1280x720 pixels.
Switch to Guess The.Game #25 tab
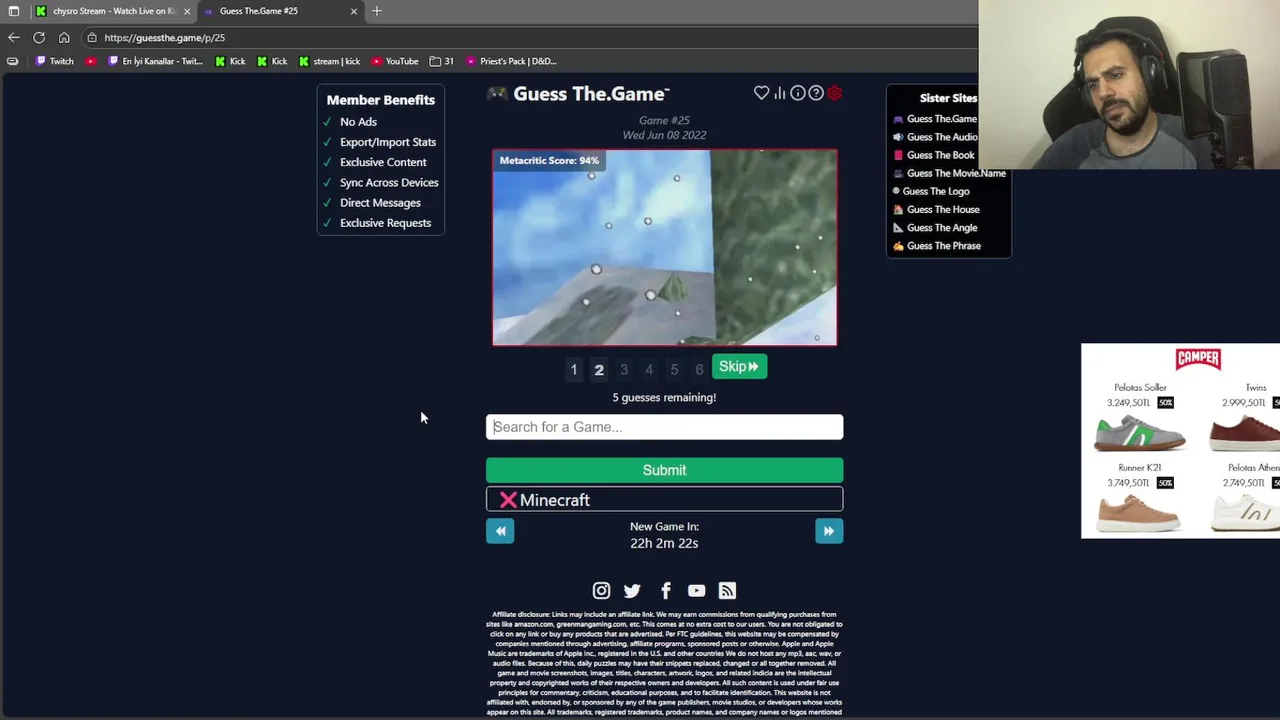pyautogui.click(x=280, y=11)
